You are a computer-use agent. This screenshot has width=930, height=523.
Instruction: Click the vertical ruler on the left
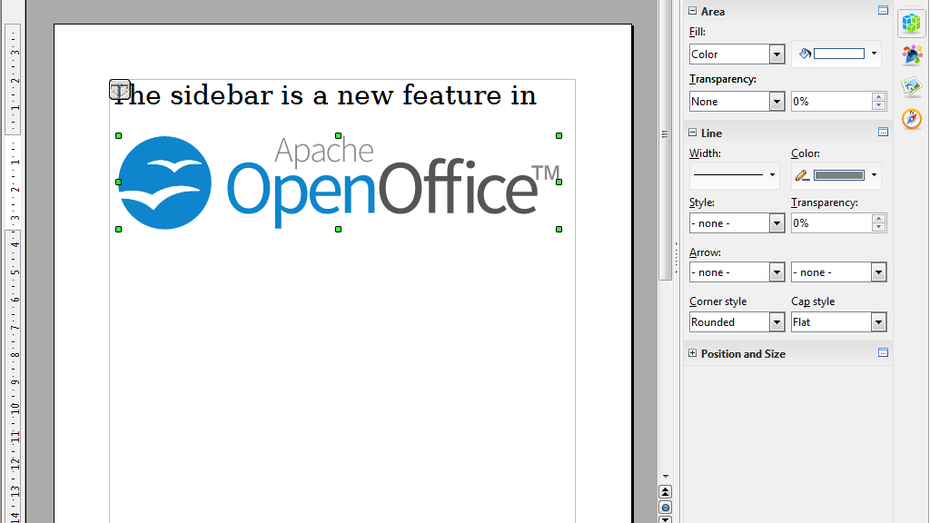click(x=13, y=273)
